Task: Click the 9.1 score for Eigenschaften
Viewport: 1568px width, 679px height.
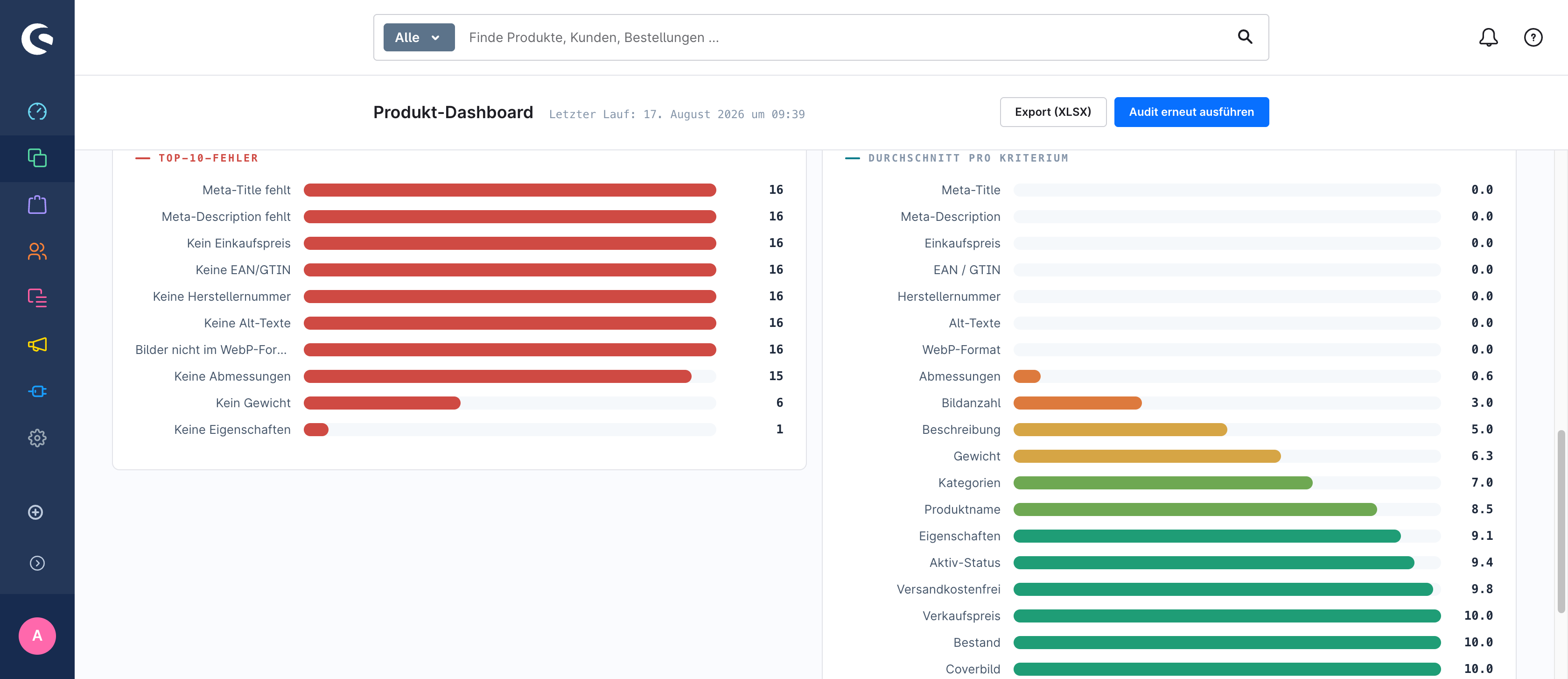Action: tap(1482, 537)
